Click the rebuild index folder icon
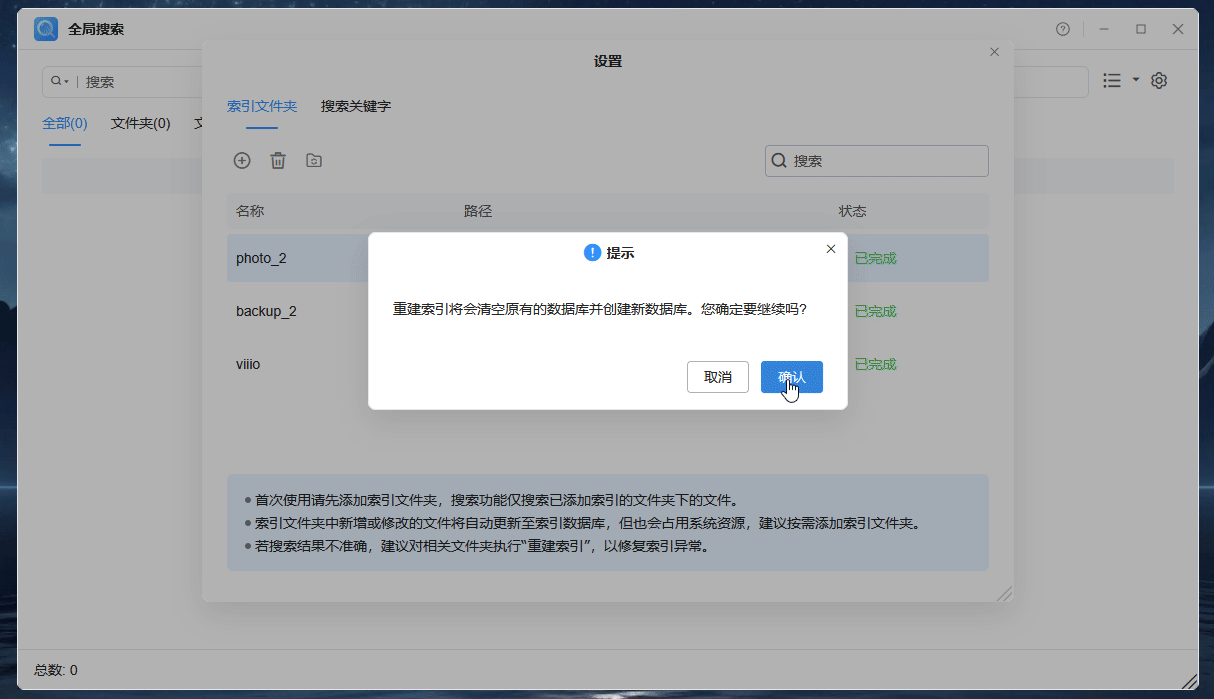 point(314,160)
